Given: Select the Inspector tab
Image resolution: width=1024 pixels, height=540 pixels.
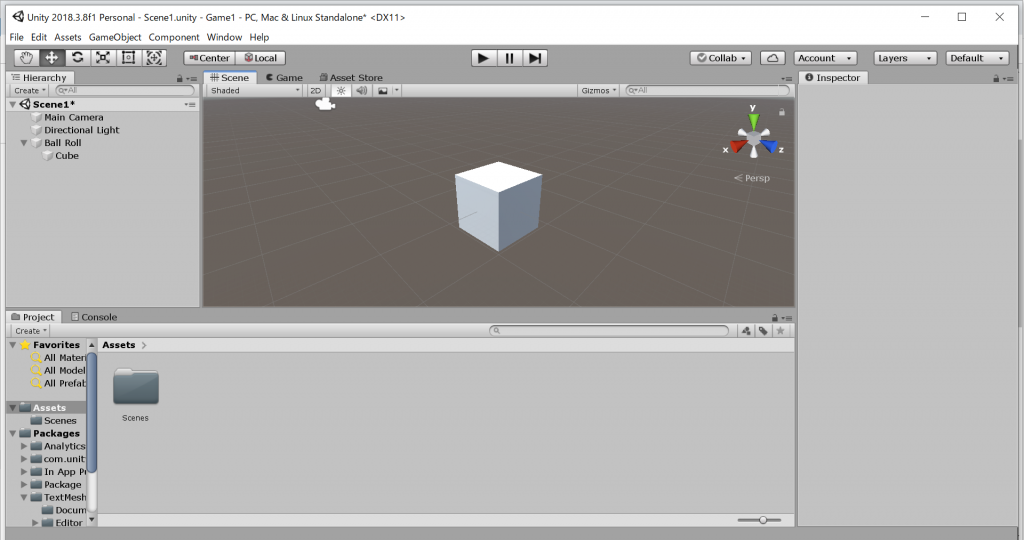Looking at the screenshot, I should (833, 77).
